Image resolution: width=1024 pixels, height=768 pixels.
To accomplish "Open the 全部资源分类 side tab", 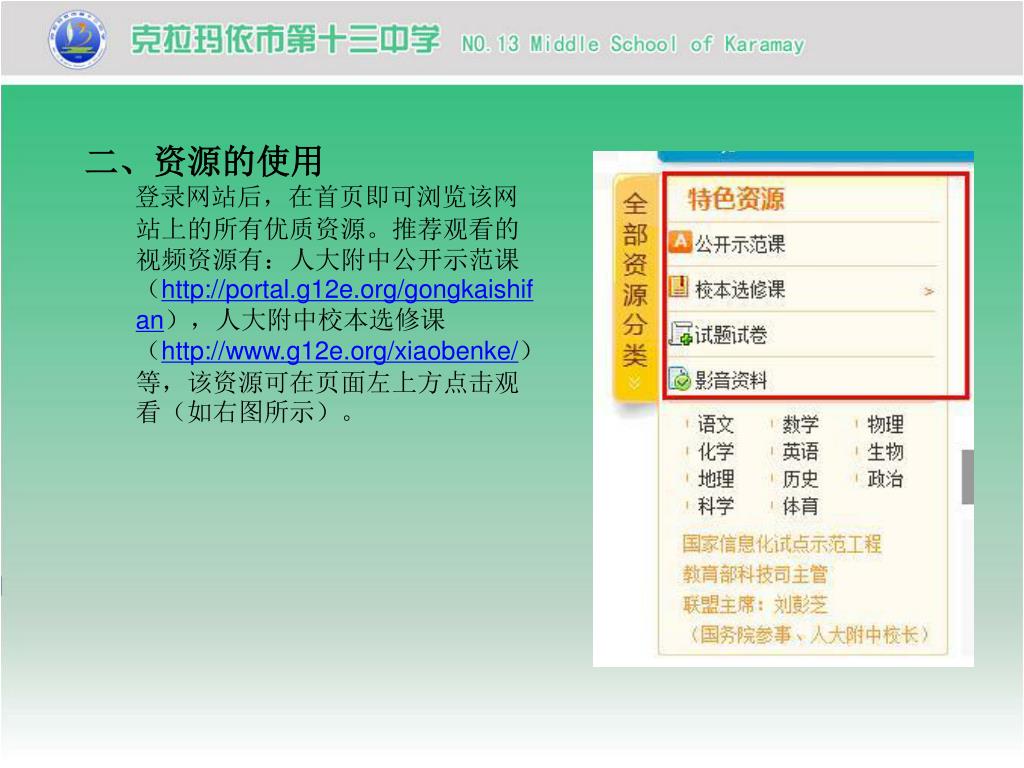I will click(635, 287).
